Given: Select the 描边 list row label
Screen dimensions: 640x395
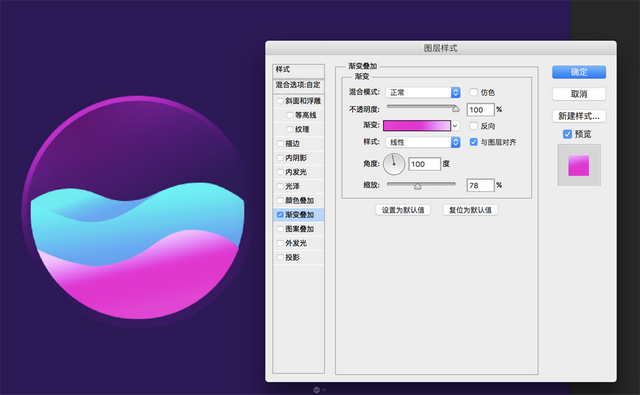Looking at the screenshot, I should (x=292, y=144).
